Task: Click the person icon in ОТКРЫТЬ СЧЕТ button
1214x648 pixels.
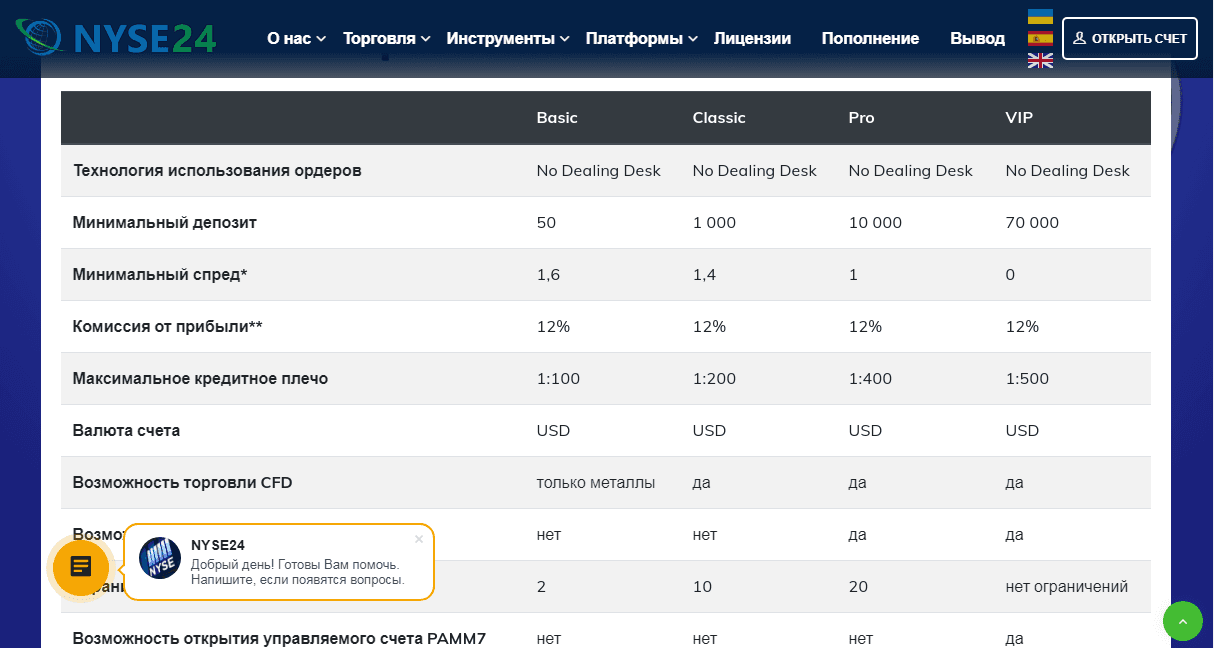Action: tap(1083, 38)
